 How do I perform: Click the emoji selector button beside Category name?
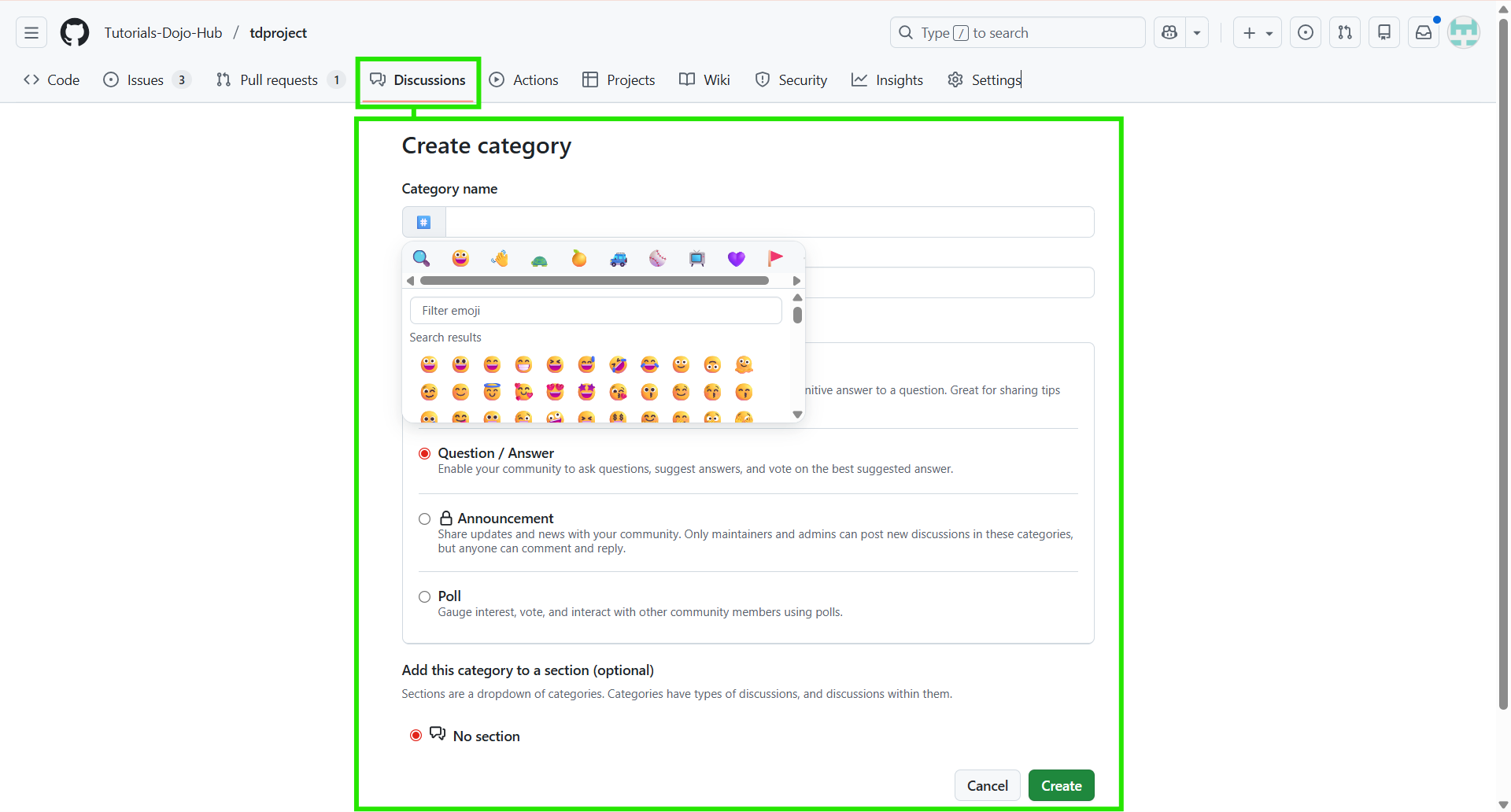[423, 222]
